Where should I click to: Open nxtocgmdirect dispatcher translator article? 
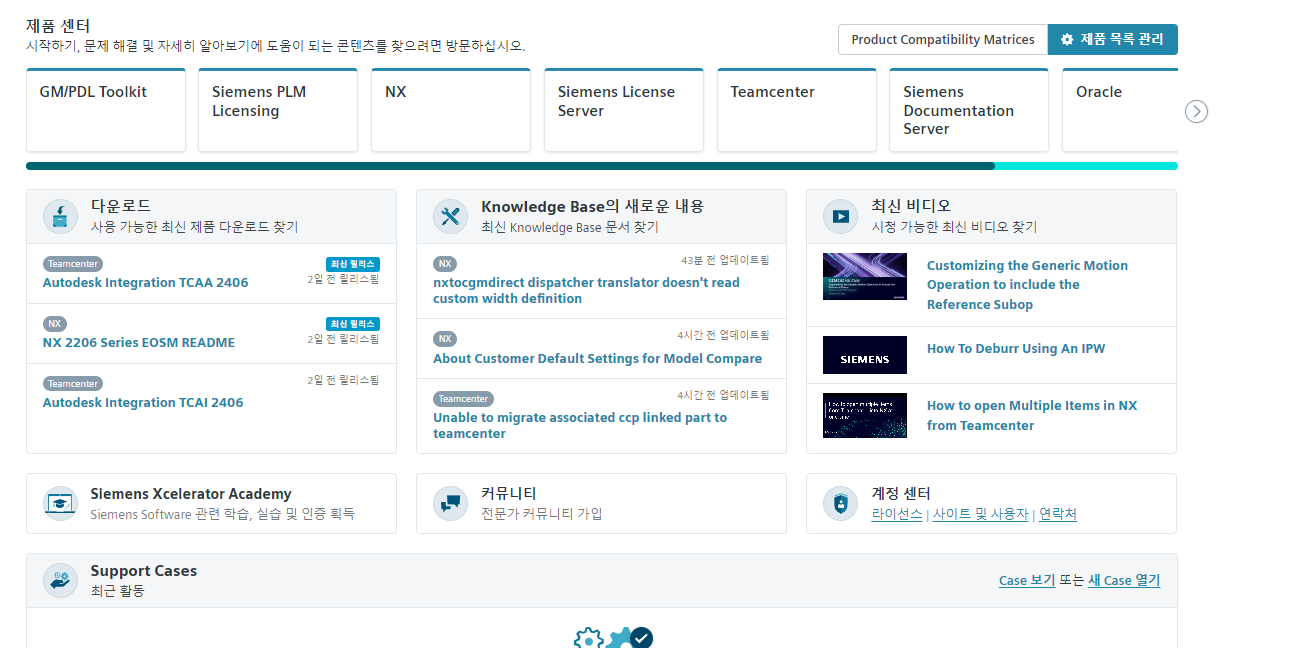point(586,291)
